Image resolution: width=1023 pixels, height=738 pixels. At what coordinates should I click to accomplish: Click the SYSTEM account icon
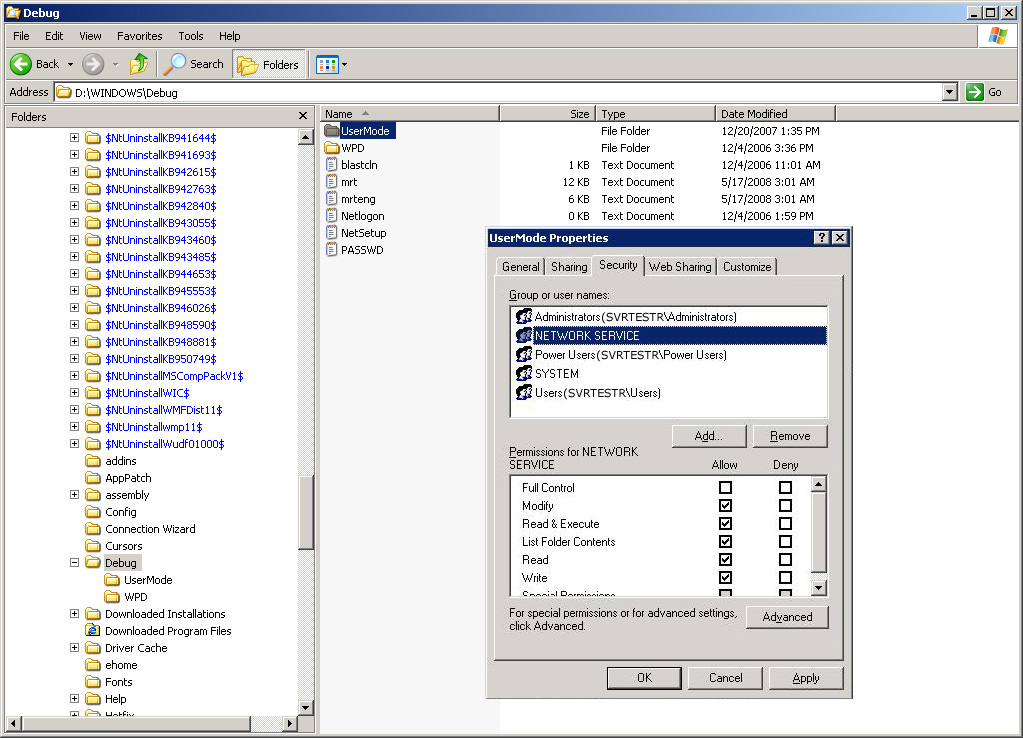(x=524, y=373)
